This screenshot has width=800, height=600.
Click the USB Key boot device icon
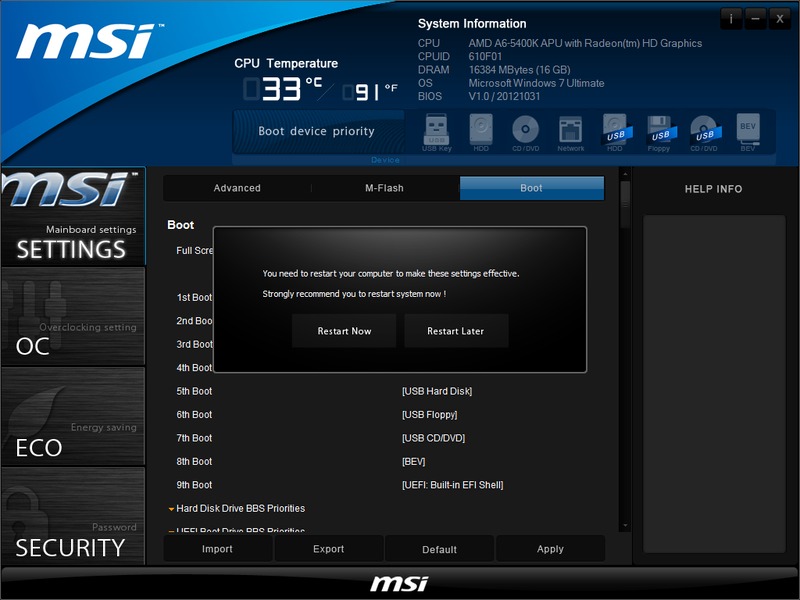coord(437,131)
